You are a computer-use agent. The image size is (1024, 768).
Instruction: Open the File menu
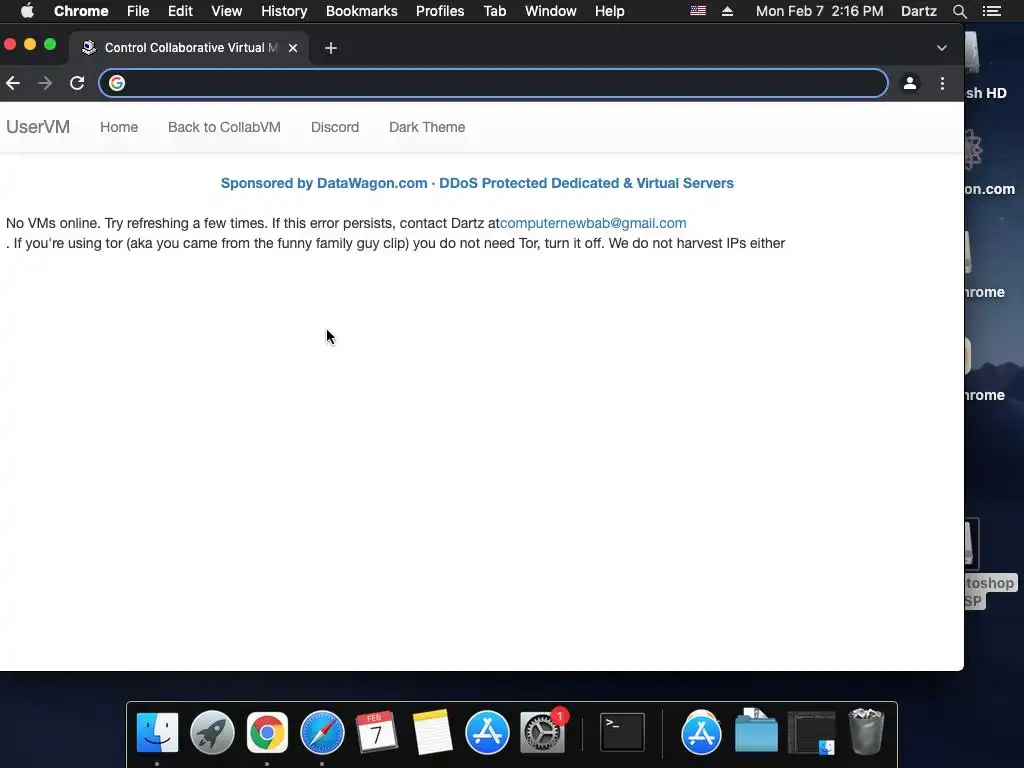(138, 11)
